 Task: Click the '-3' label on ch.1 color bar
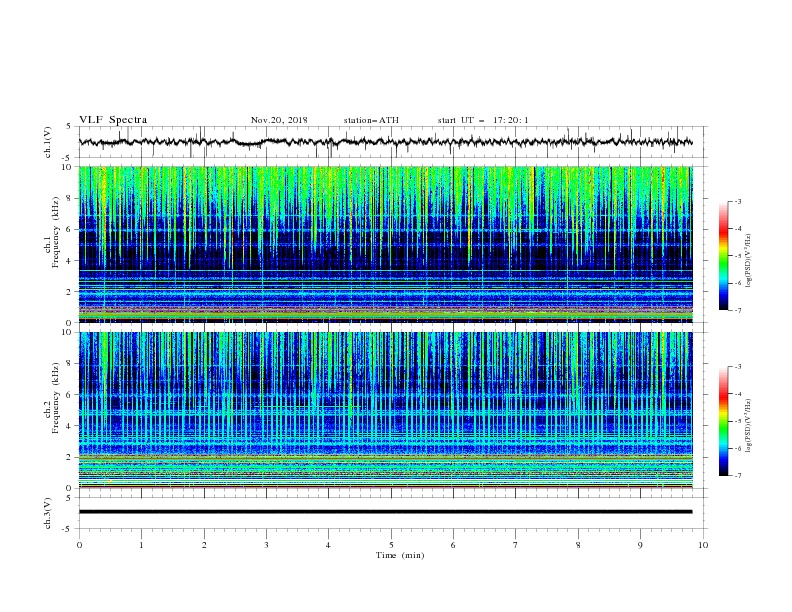tap(738, 201)
